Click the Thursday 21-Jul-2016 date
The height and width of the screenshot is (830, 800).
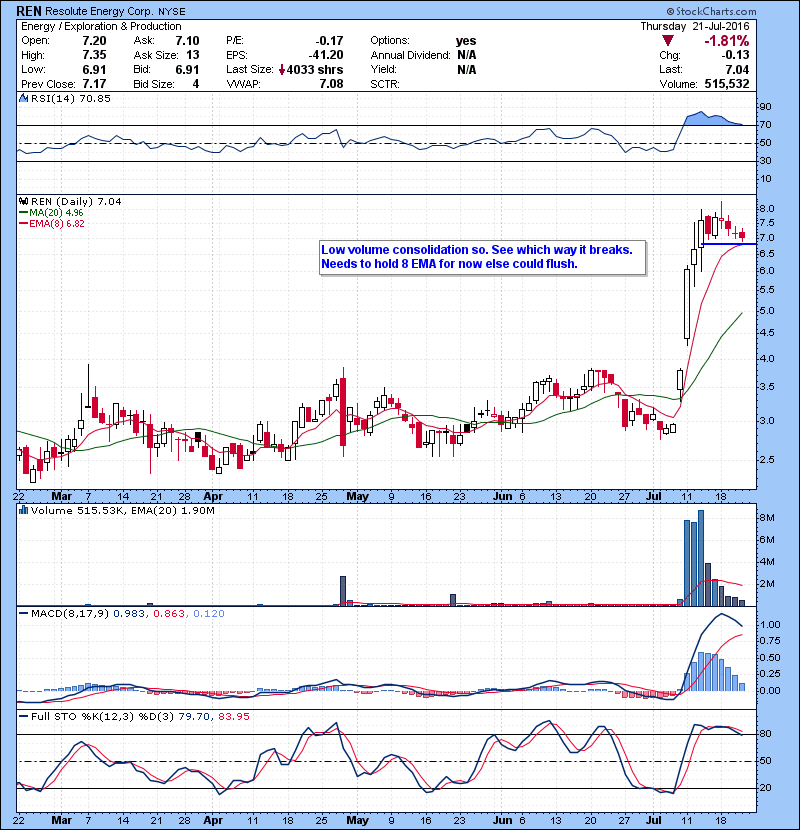coord(695,26)
